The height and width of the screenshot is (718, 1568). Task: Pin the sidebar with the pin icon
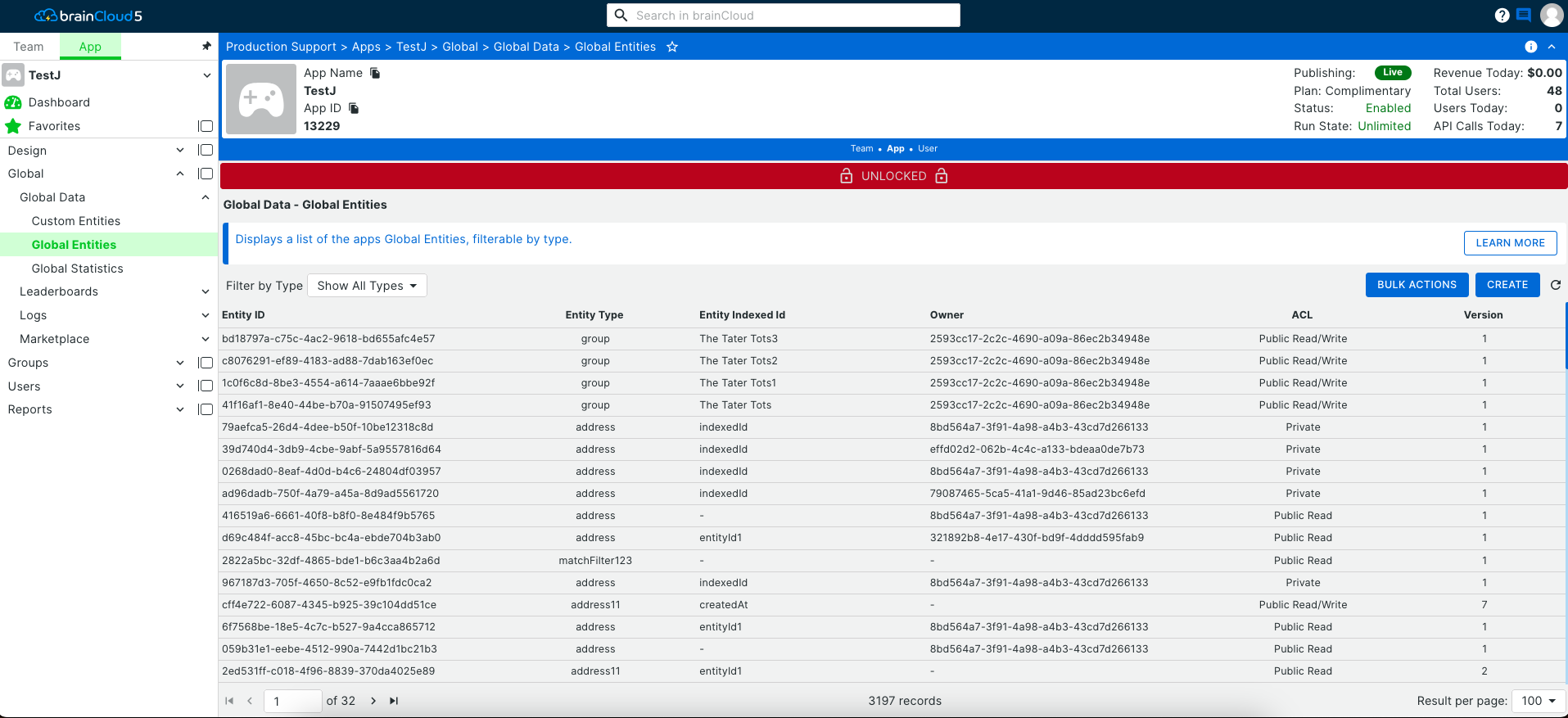pos(206,46)
